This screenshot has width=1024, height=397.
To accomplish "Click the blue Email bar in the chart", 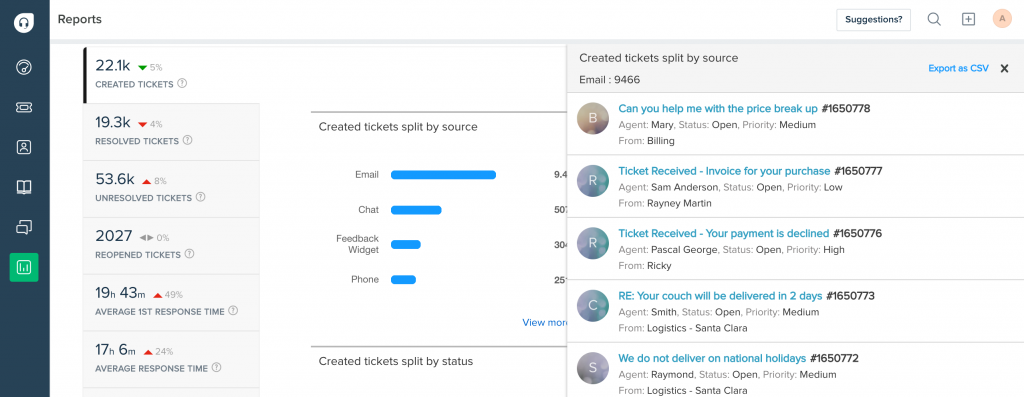I will [443, 175].
